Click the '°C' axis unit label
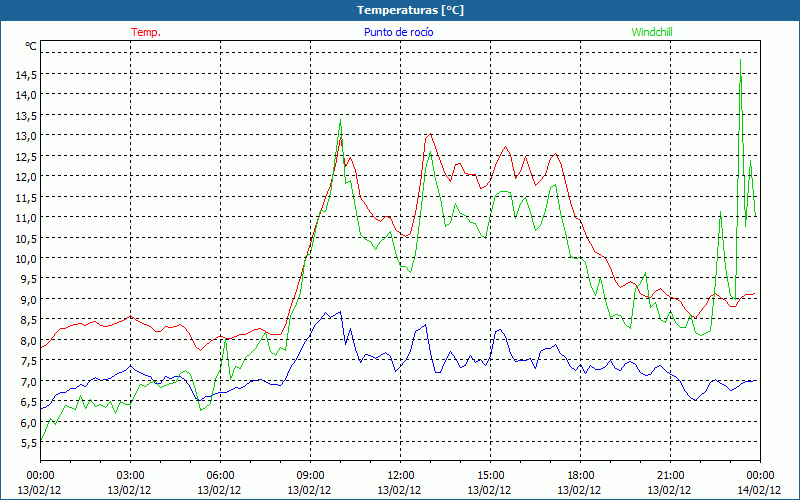Screen dimensions: 800x500 click(x=31, y=46)
